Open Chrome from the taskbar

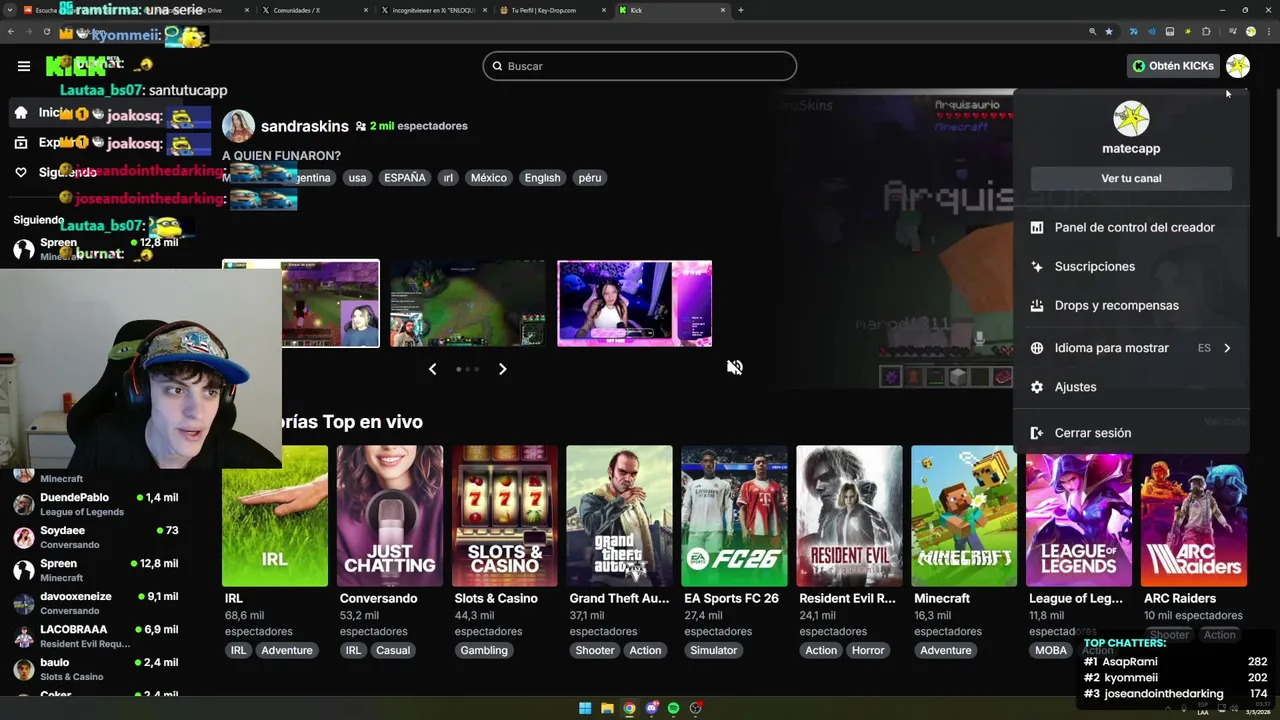(629, 708)
